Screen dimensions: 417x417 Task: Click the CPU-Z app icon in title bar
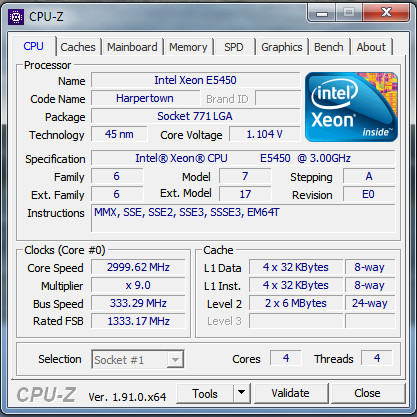tap(15, 17)
